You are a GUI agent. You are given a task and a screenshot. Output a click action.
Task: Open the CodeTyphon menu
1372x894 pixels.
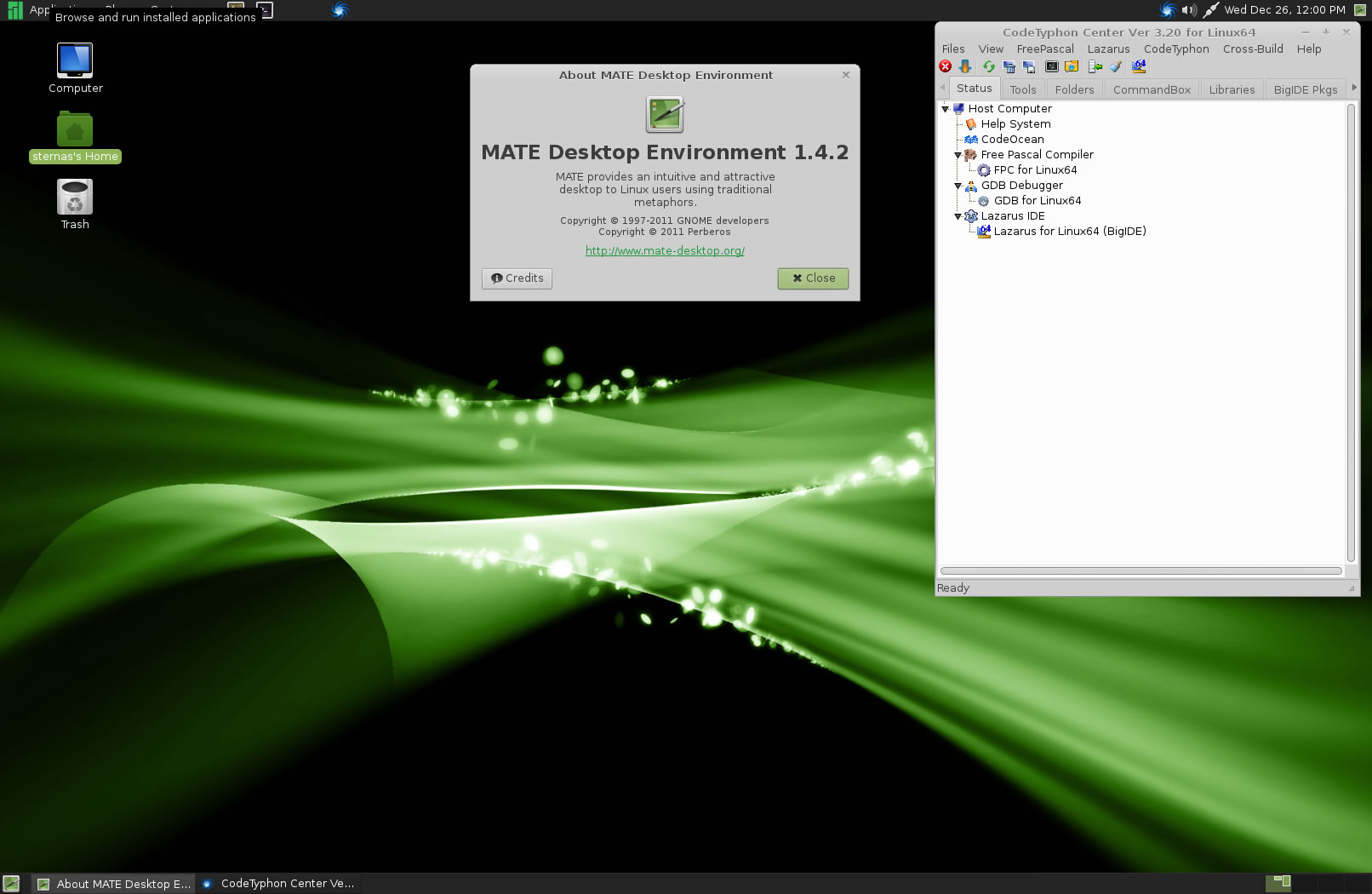[1176, 49]
